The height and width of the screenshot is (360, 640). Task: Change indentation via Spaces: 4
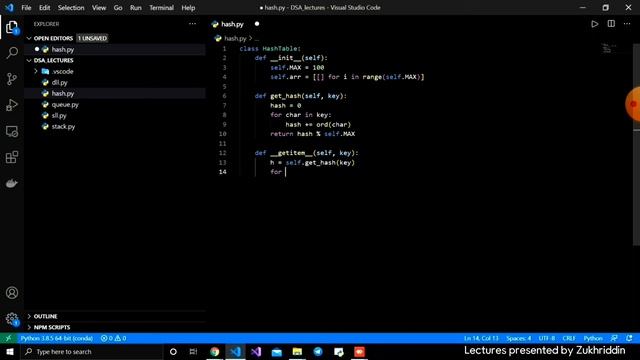pos(519,338)
